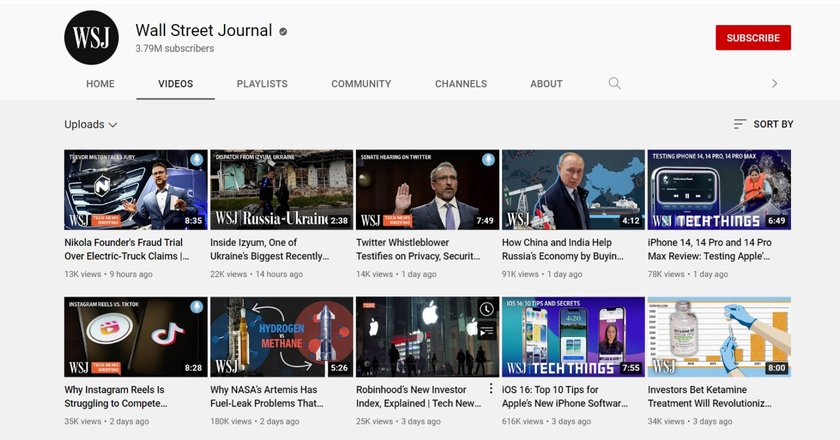The width and height of the screenshot is (840, 440).
Task: Open the three-dot menu for Robinhood video
Action: (491, 389)
